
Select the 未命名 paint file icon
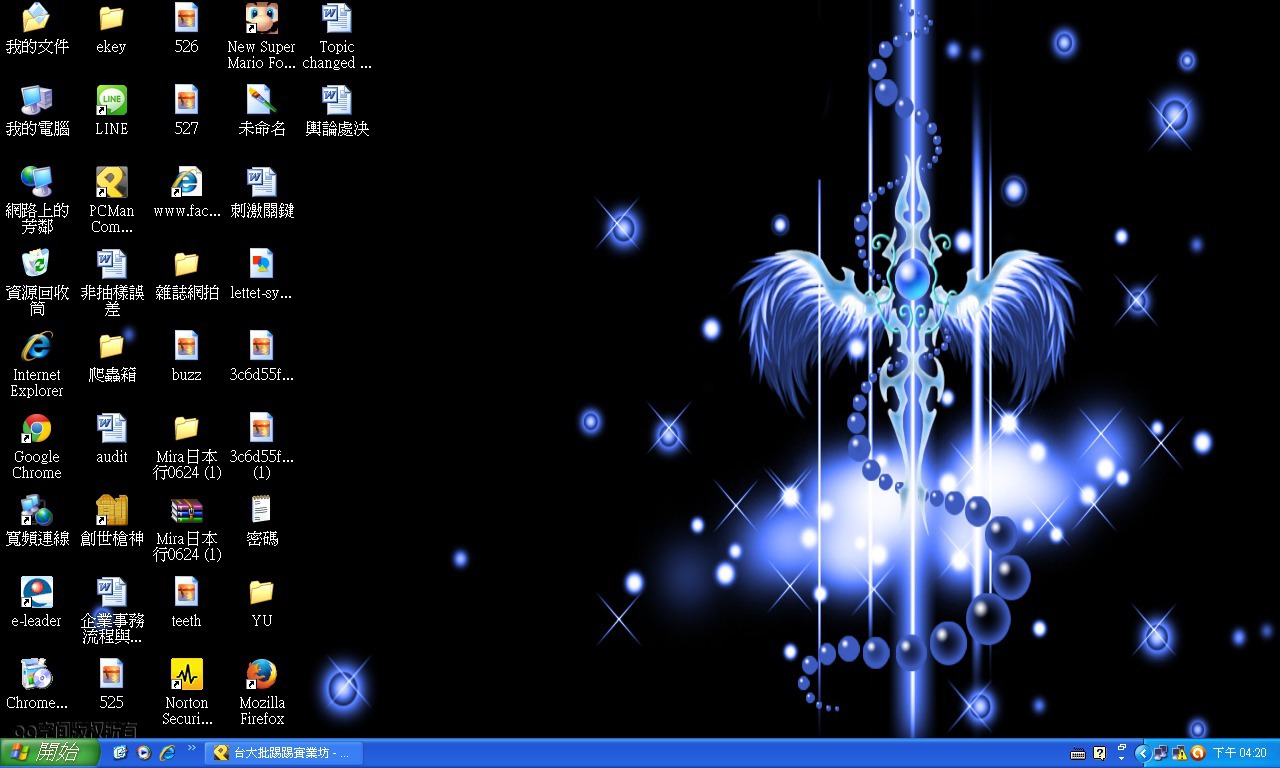tap(262, 100)
